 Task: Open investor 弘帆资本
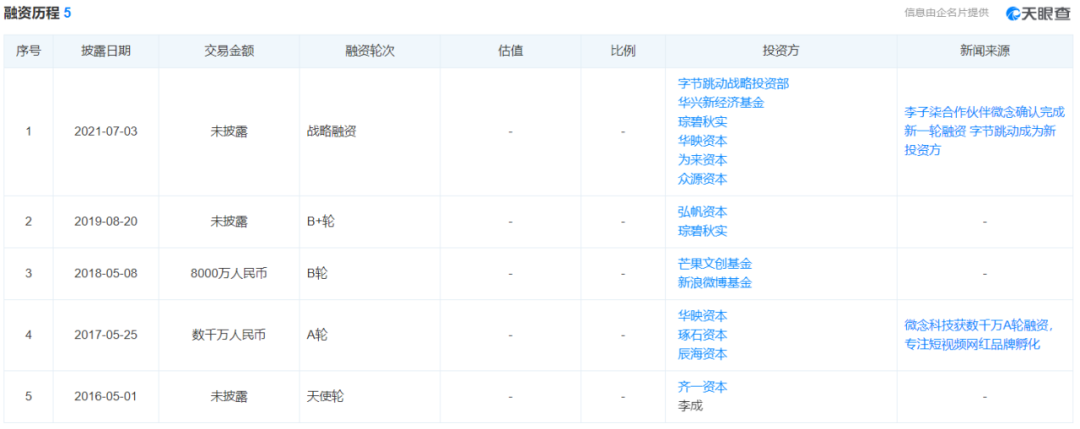(x=703, y=212)
